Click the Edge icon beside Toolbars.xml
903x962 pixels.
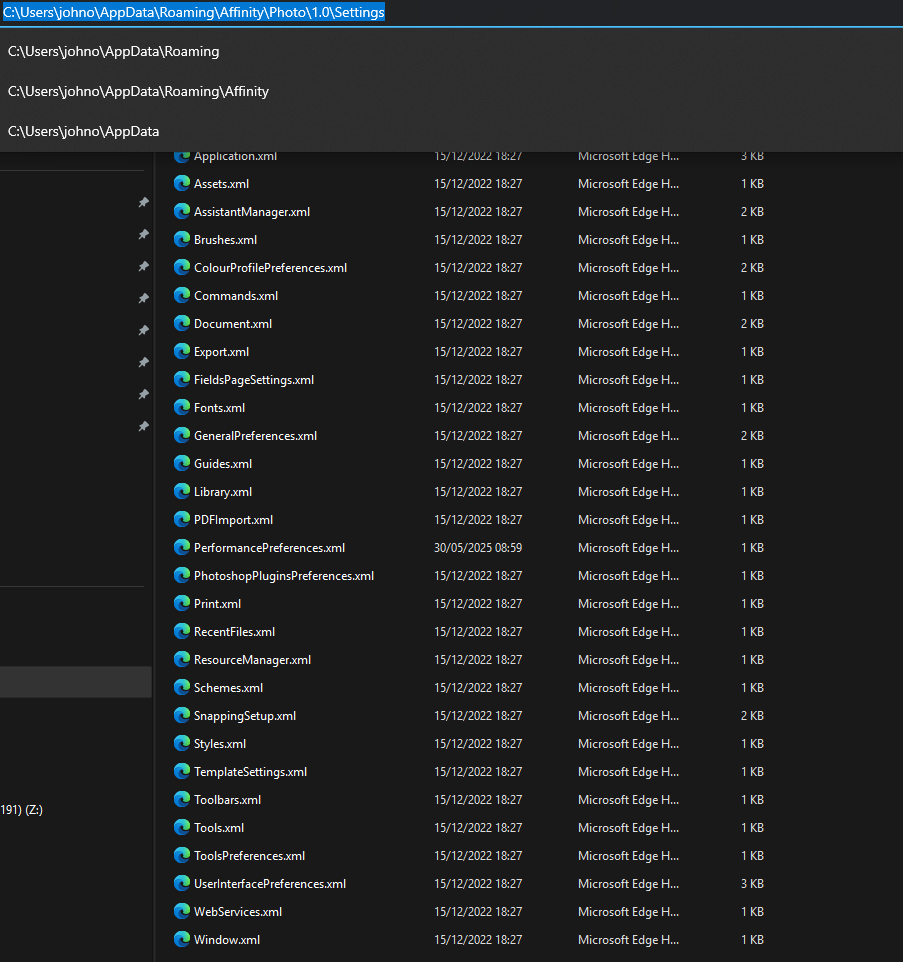coord(182,799)
